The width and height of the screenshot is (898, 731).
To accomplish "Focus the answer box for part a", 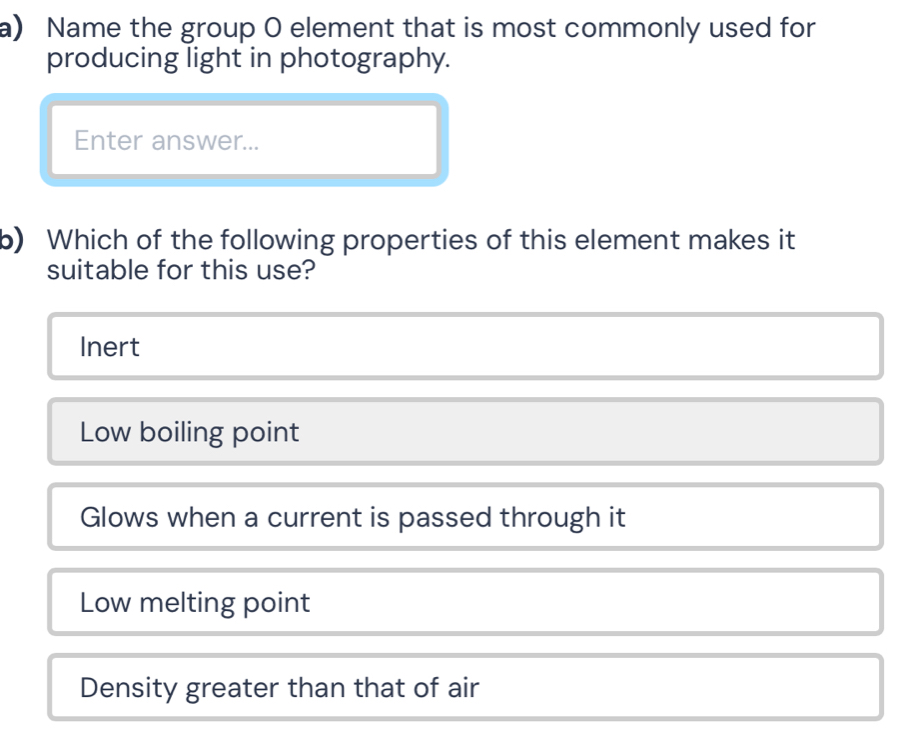I will pos(244,140).
